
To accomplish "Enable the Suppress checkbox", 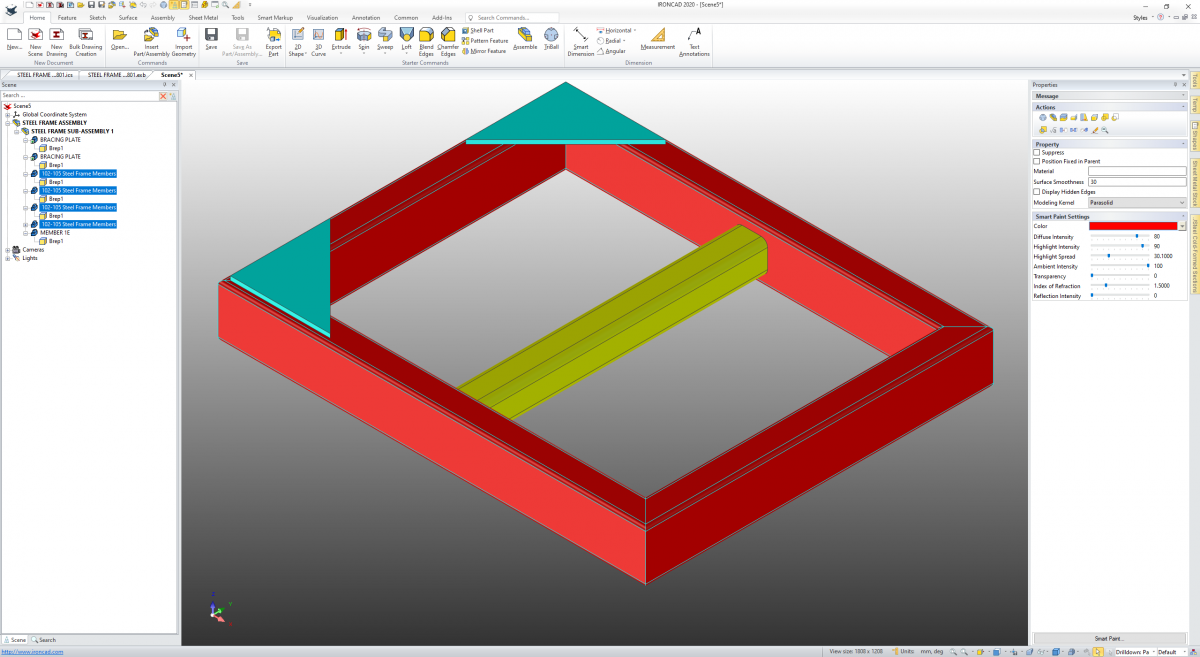I will [1037, 152].
